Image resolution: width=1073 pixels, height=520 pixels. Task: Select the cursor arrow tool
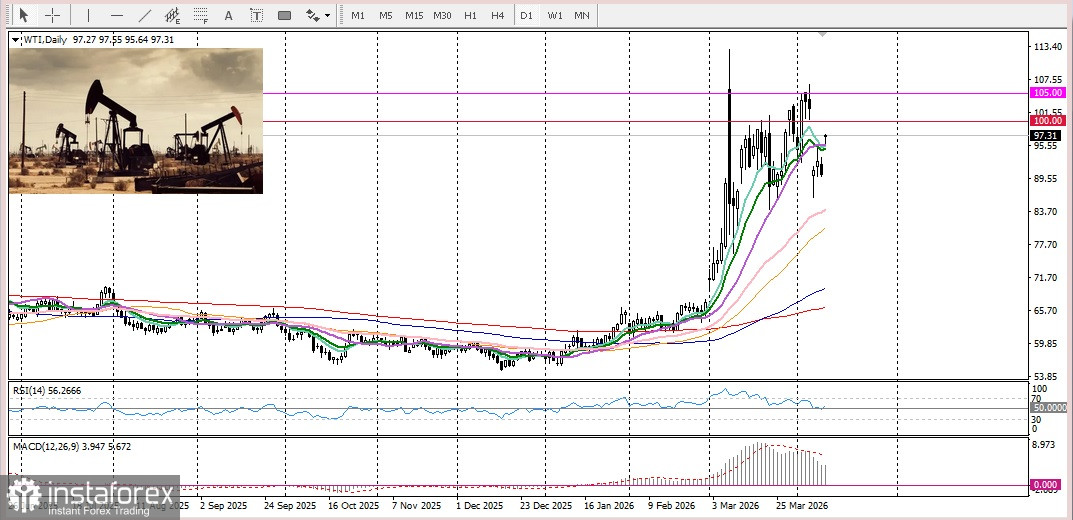click(x=24, y=15)
